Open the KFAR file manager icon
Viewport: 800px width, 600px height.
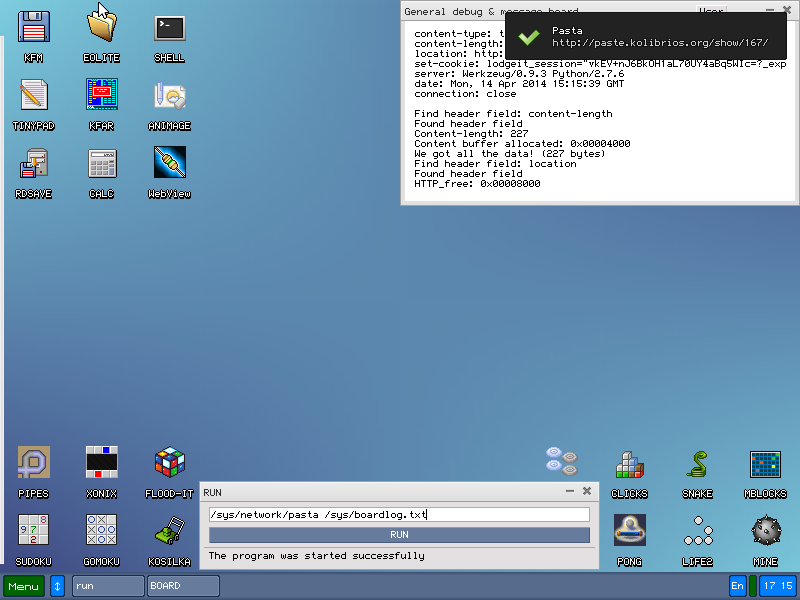coord(101,96)
